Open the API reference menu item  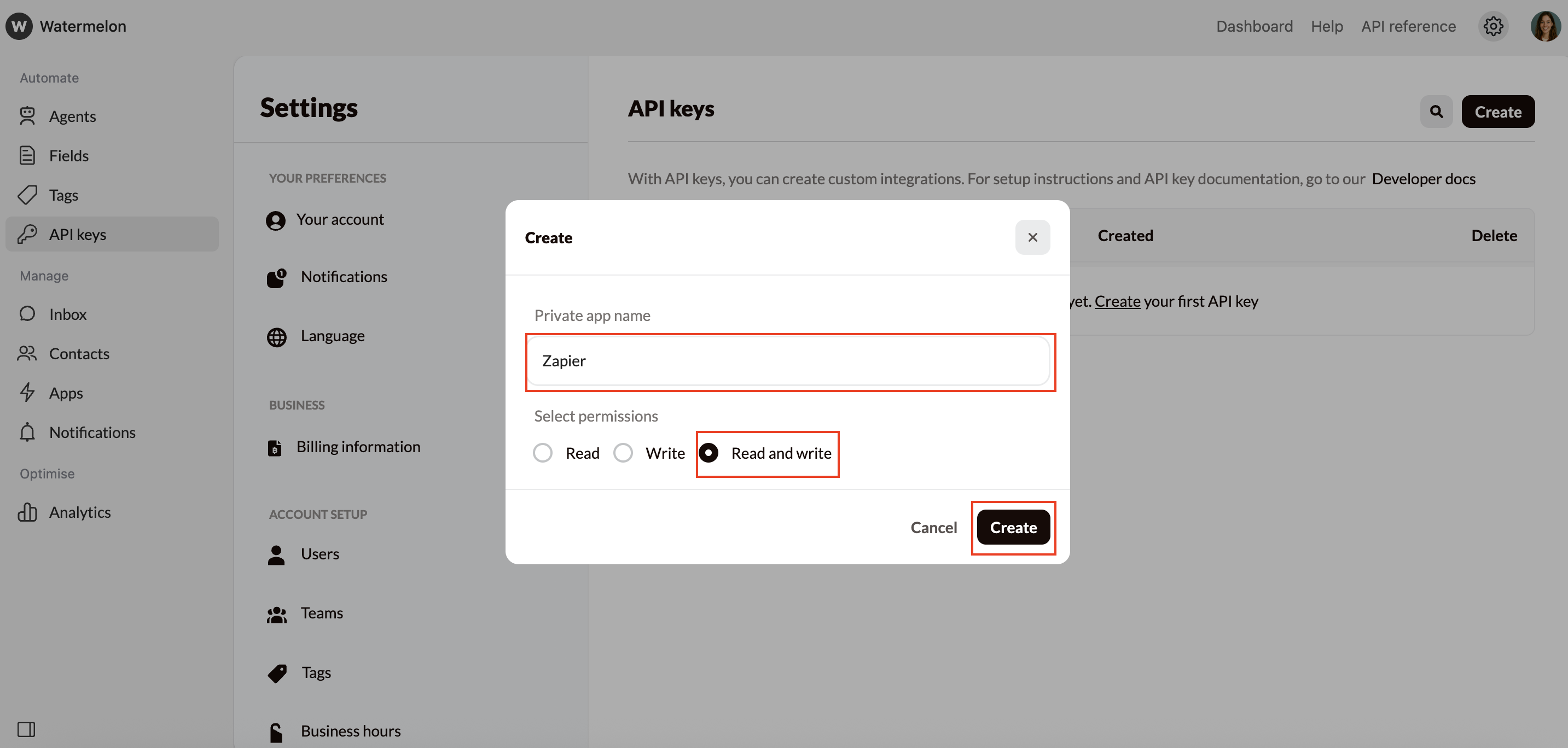pos(1409,26)
